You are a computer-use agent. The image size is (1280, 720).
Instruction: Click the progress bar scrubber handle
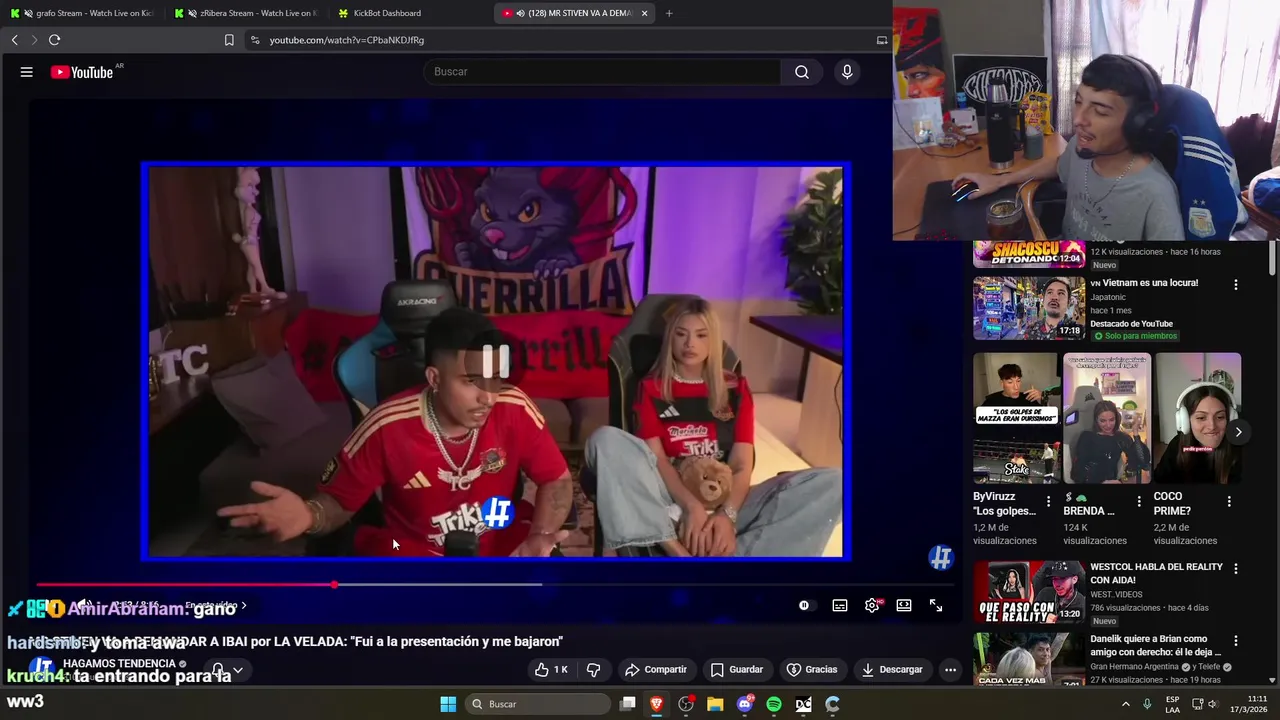coord(334,585)
